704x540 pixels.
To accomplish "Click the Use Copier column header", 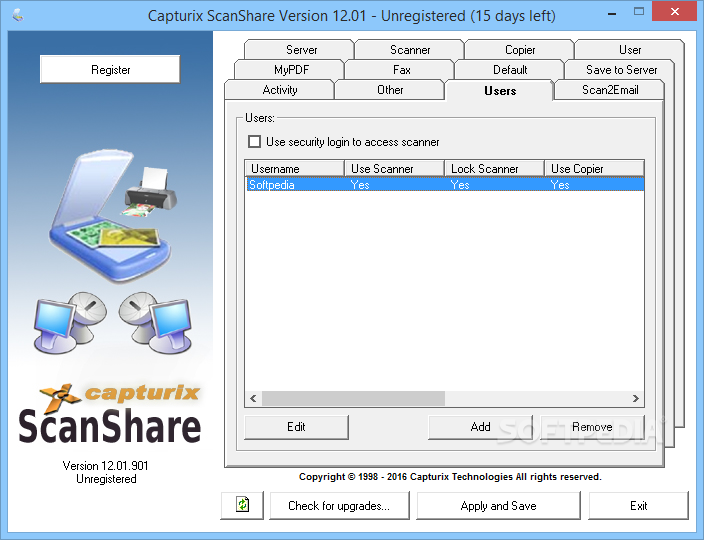I will click(594, 168).
